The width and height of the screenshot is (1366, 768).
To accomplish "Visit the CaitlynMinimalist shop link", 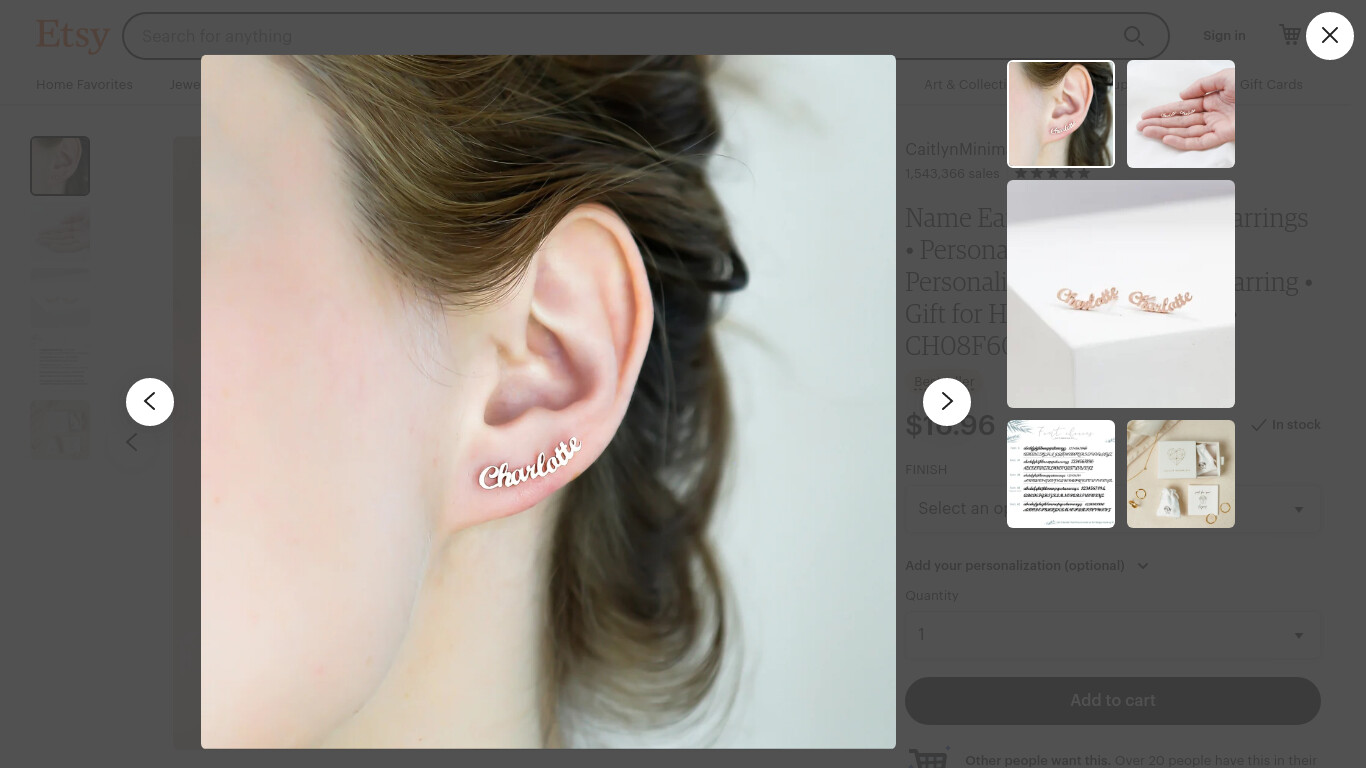I will click(x=955, y=150).
